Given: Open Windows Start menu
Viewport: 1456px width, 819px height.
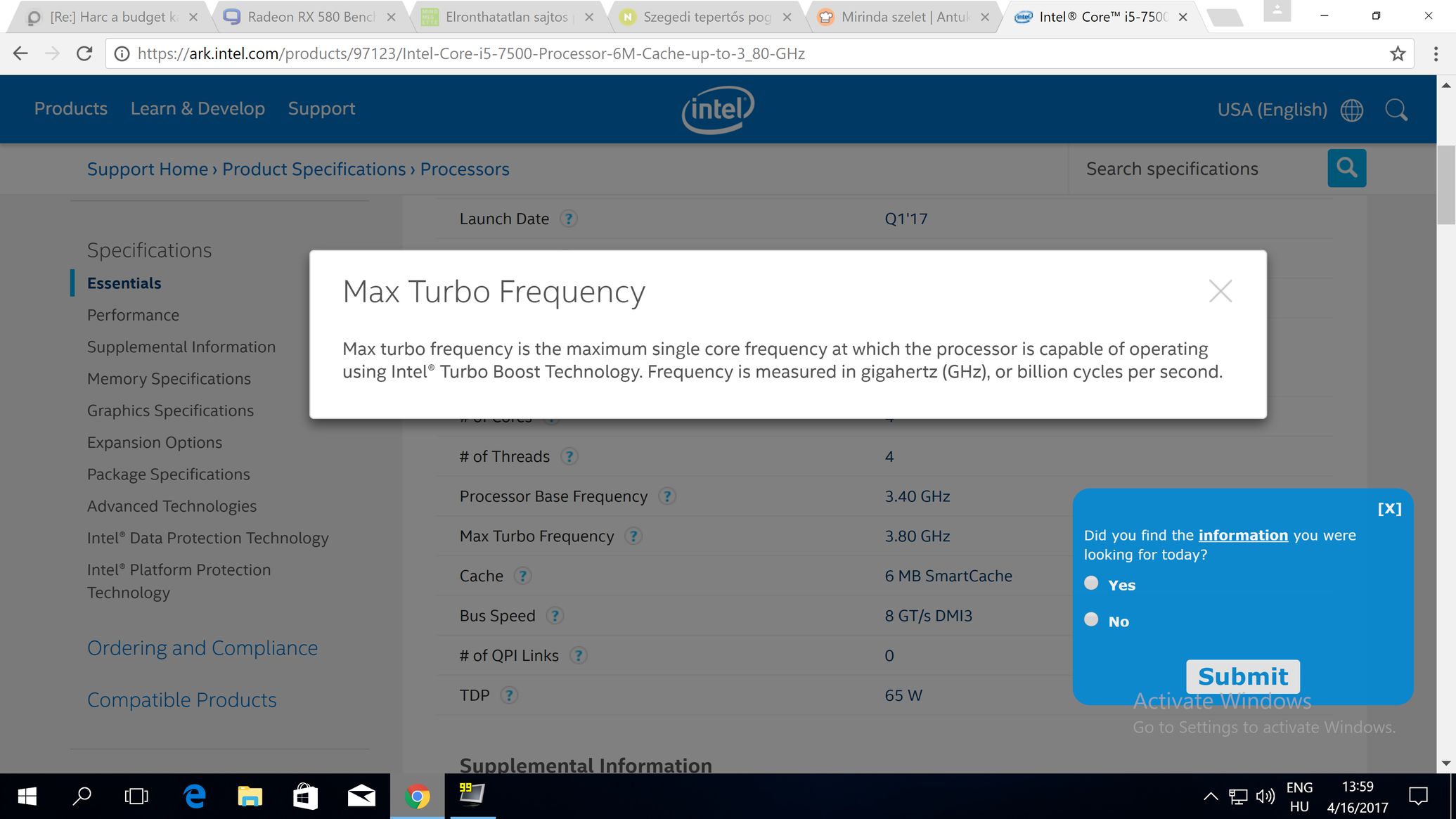Looking at the screenshot, I should click(x=27, y=796).
